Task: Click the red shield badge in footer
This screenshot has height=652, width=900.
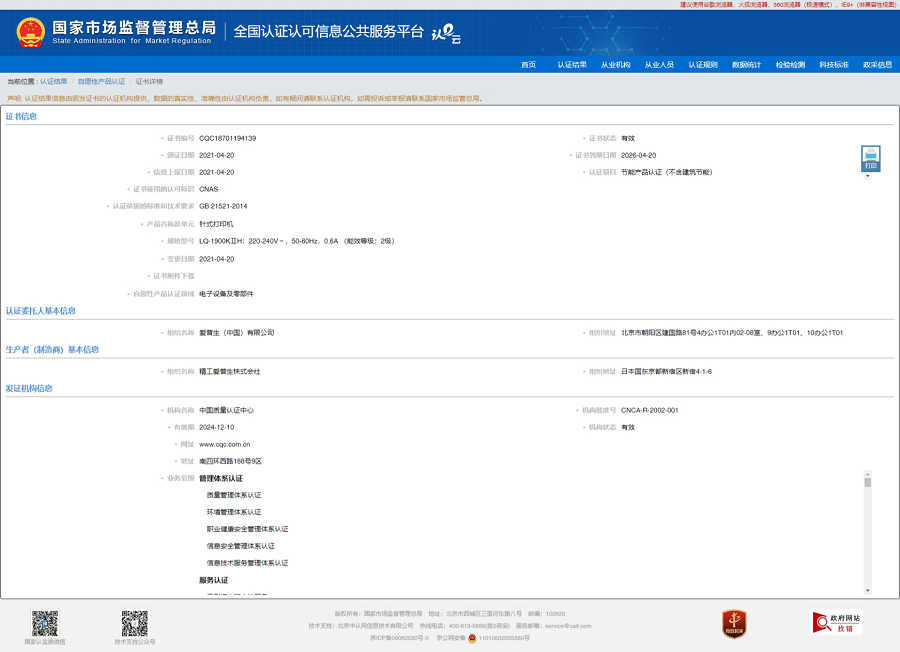Action: pyautogui.click(x=734, y=624)
